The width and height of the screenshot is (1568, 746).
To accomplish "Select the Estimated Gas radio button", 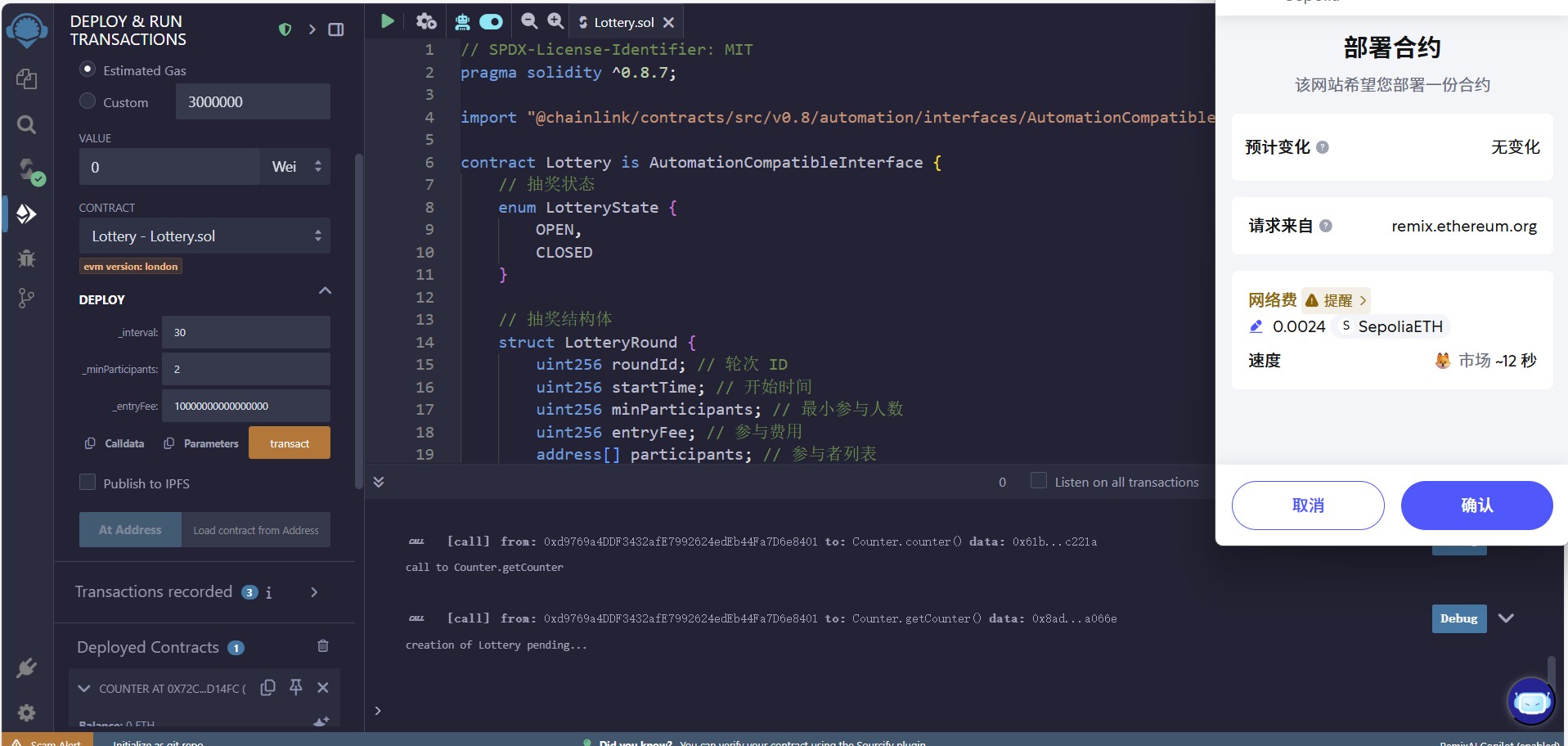I will tap(88, 70).
